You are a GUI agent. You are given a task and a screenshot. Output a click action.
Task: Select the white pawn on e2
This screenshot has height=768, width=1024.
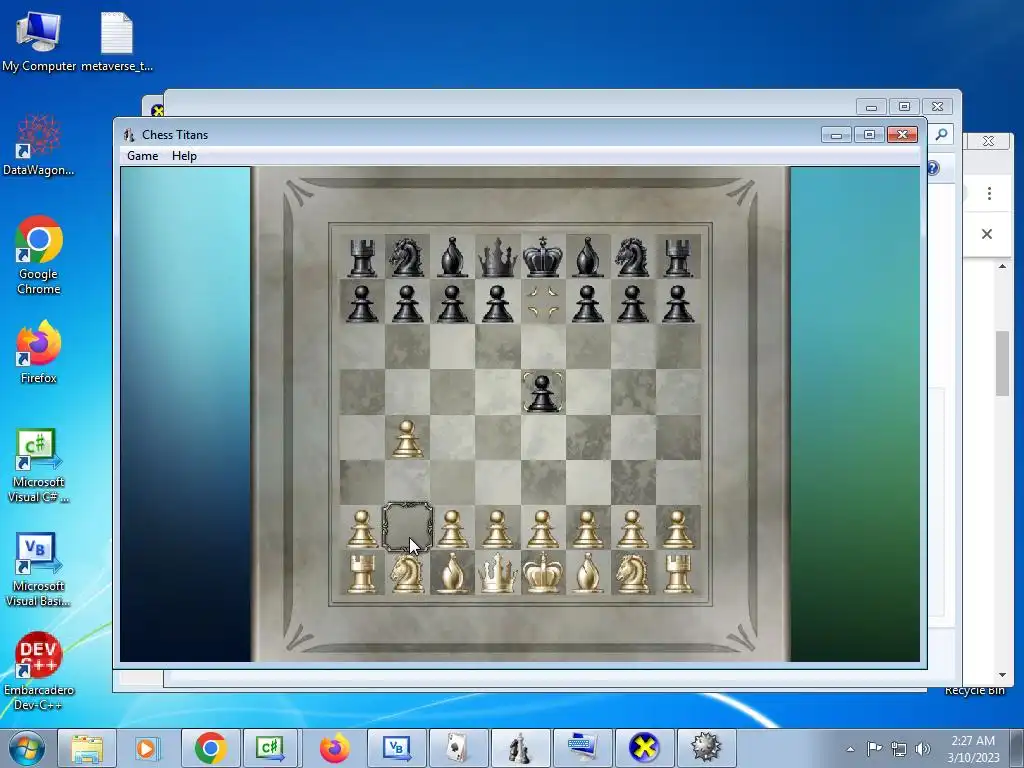click(543, 528)
